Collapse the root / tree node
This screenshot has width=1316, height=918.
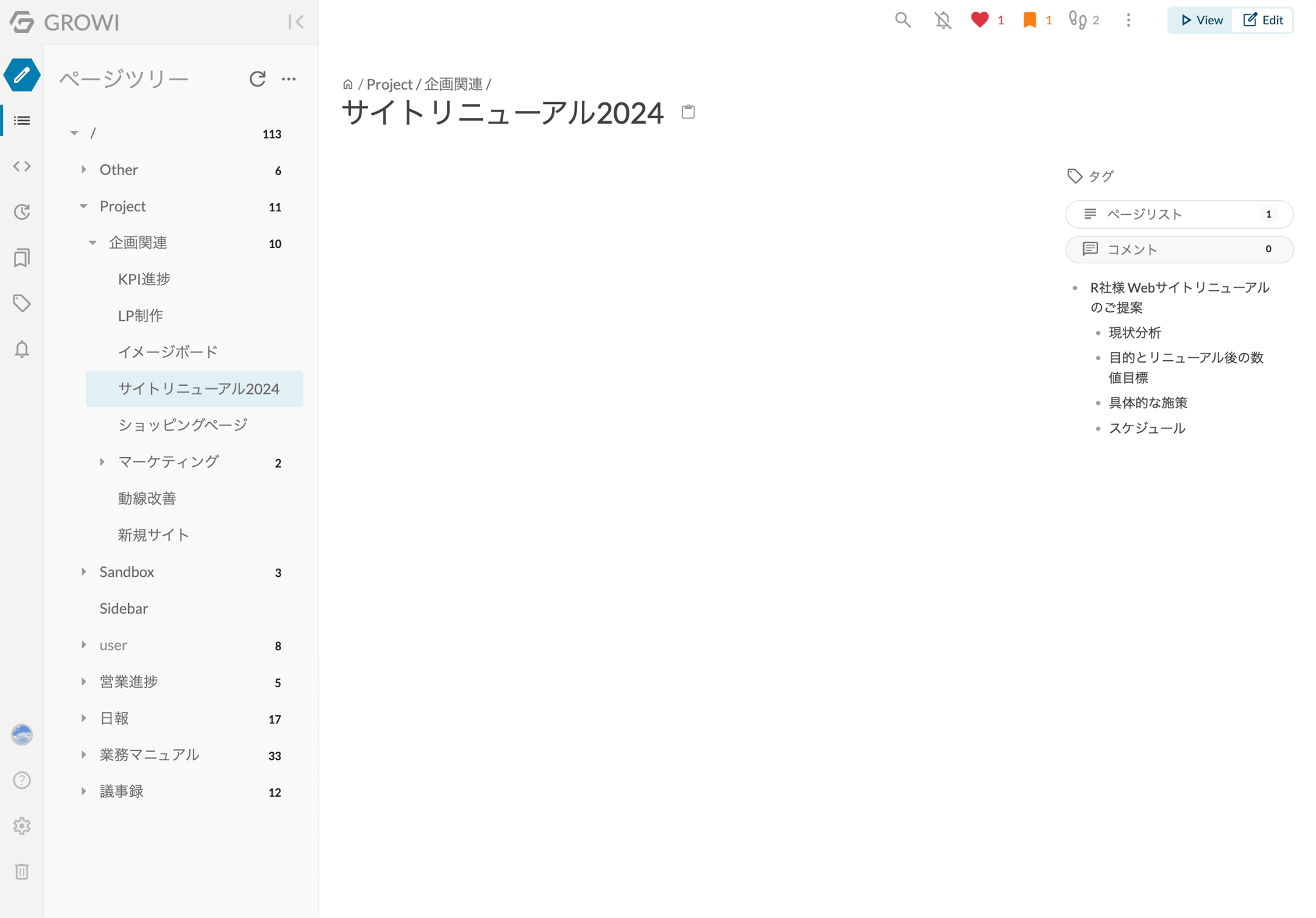click(74, 133)
